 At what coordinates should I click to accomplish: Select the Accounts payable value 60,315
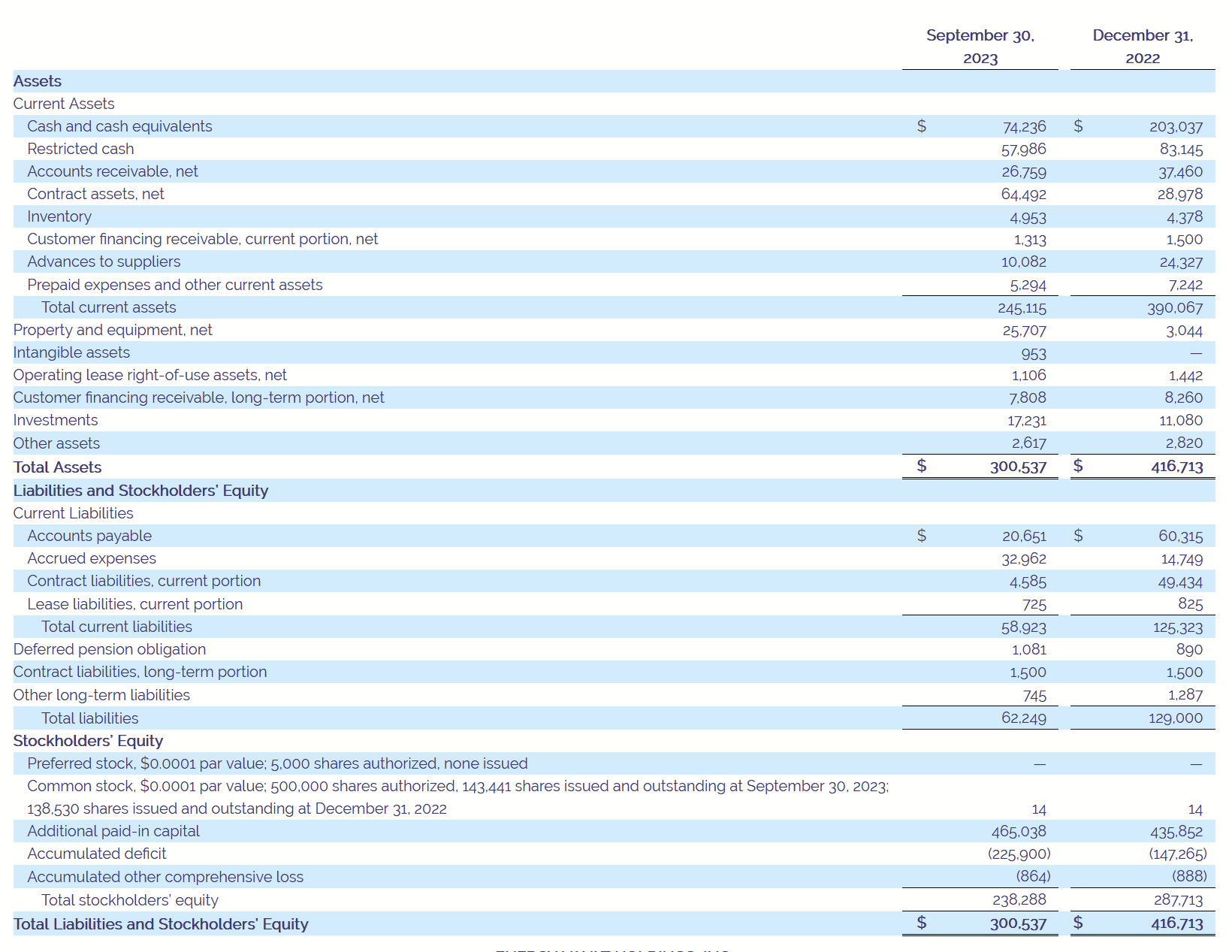click(x=1180, y=536)
